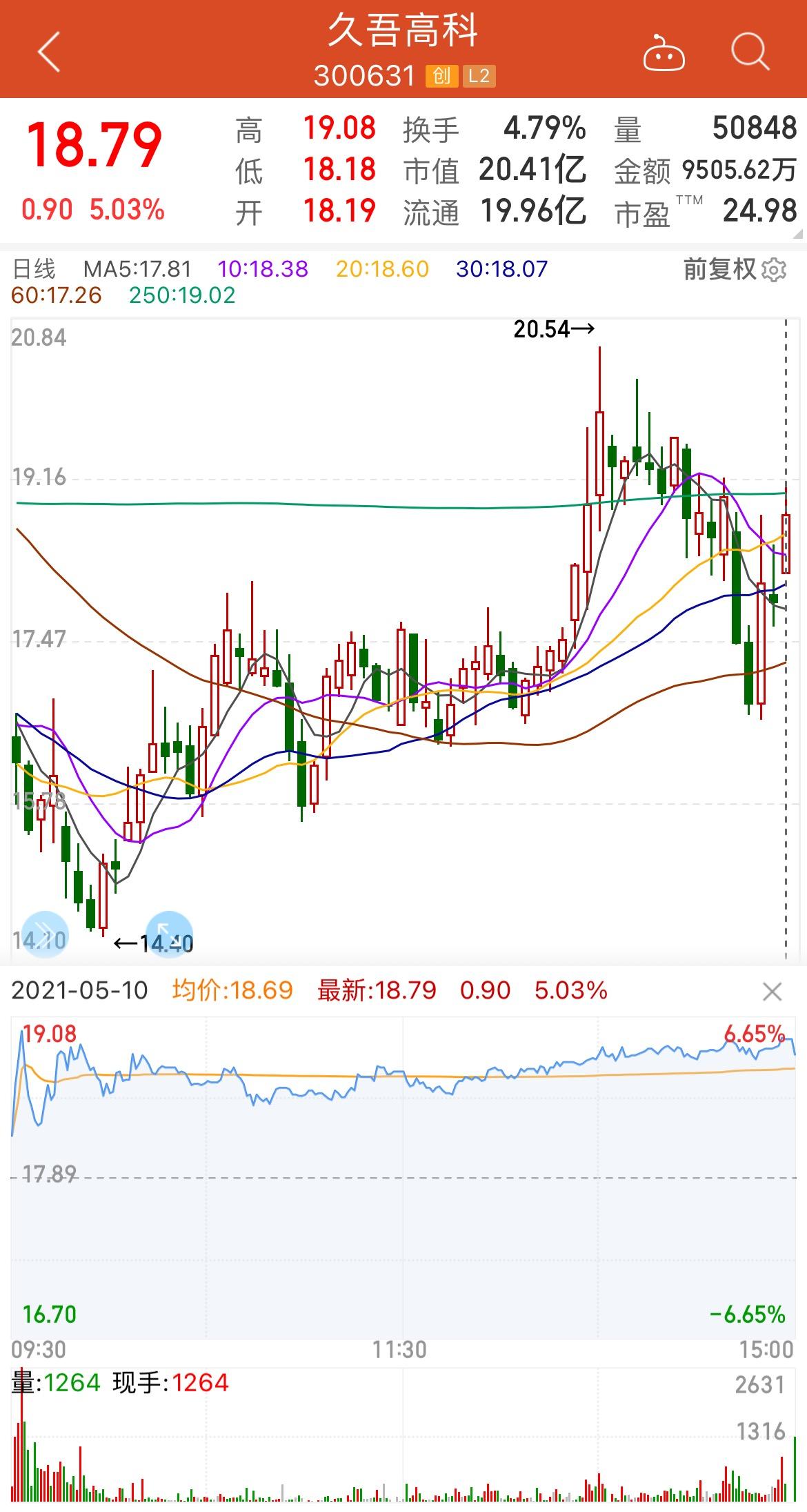Open the 日线 period selector
Screen dimensions: 807x1512
click(34, 269)
